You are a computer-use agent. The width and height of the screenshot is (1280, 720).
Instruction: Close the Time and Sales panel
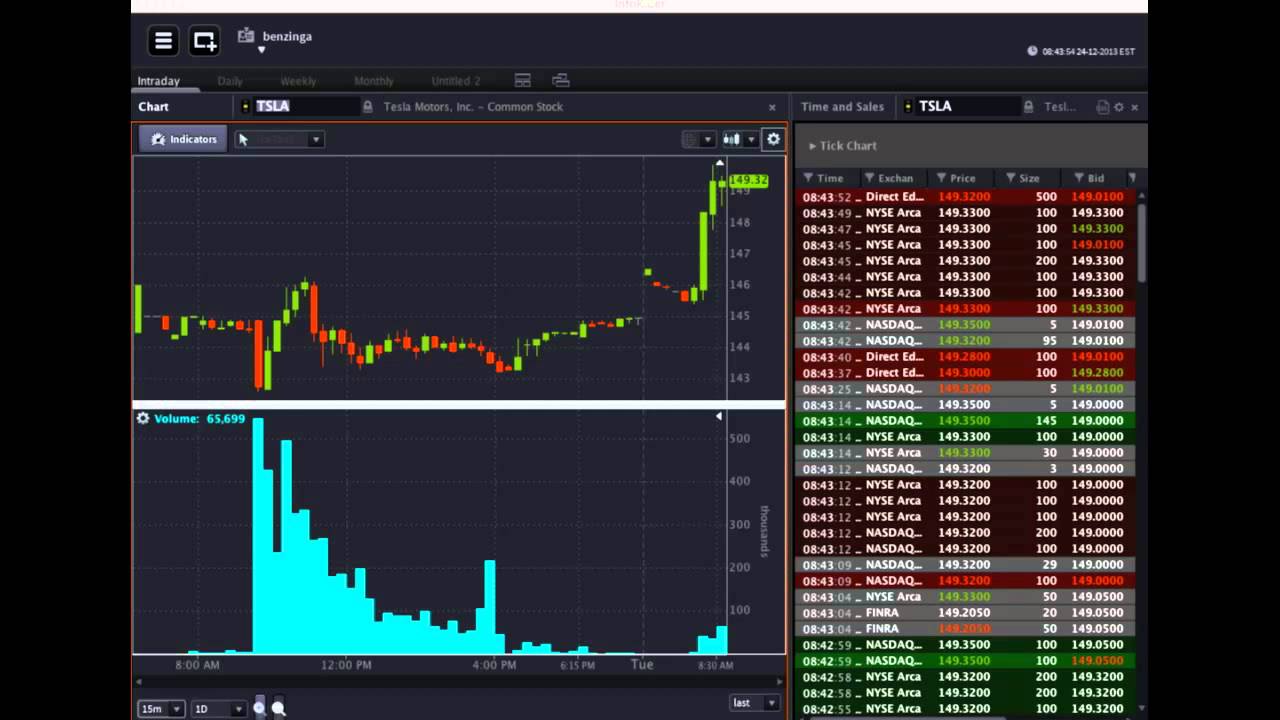[x=1134, y=107]
